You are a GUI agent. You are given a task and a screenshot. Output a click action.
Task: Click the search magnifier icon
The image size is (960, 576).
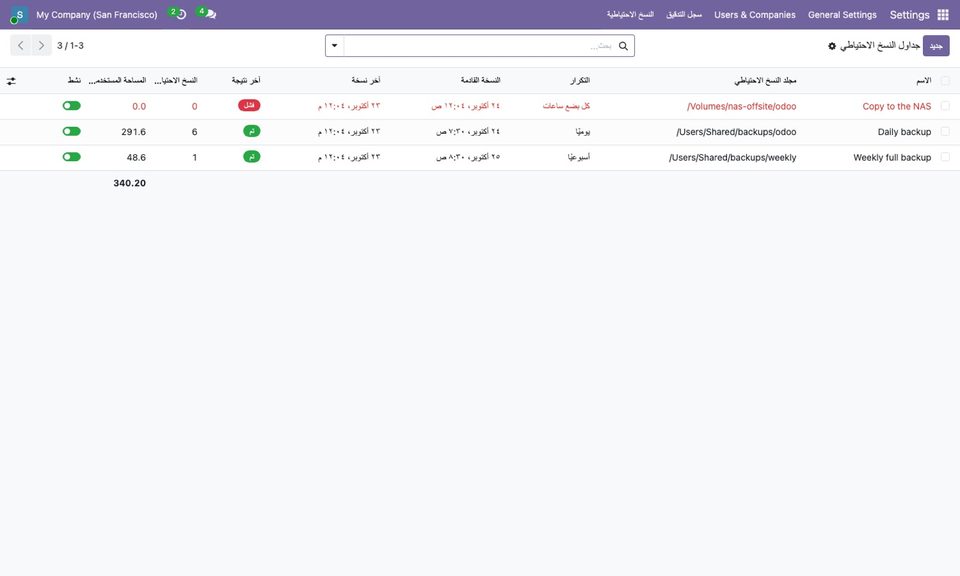coord(623,46)
